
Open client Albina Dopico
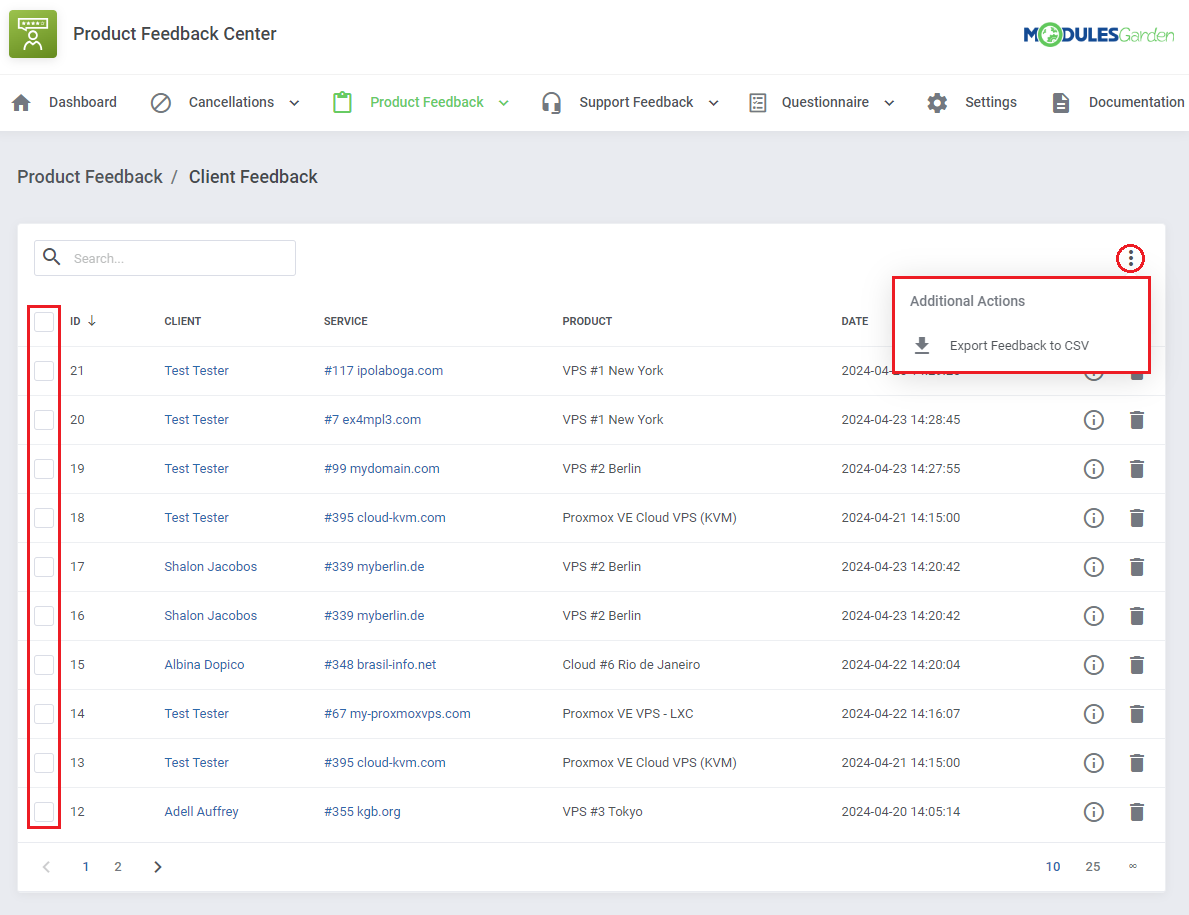coord(204,665)
